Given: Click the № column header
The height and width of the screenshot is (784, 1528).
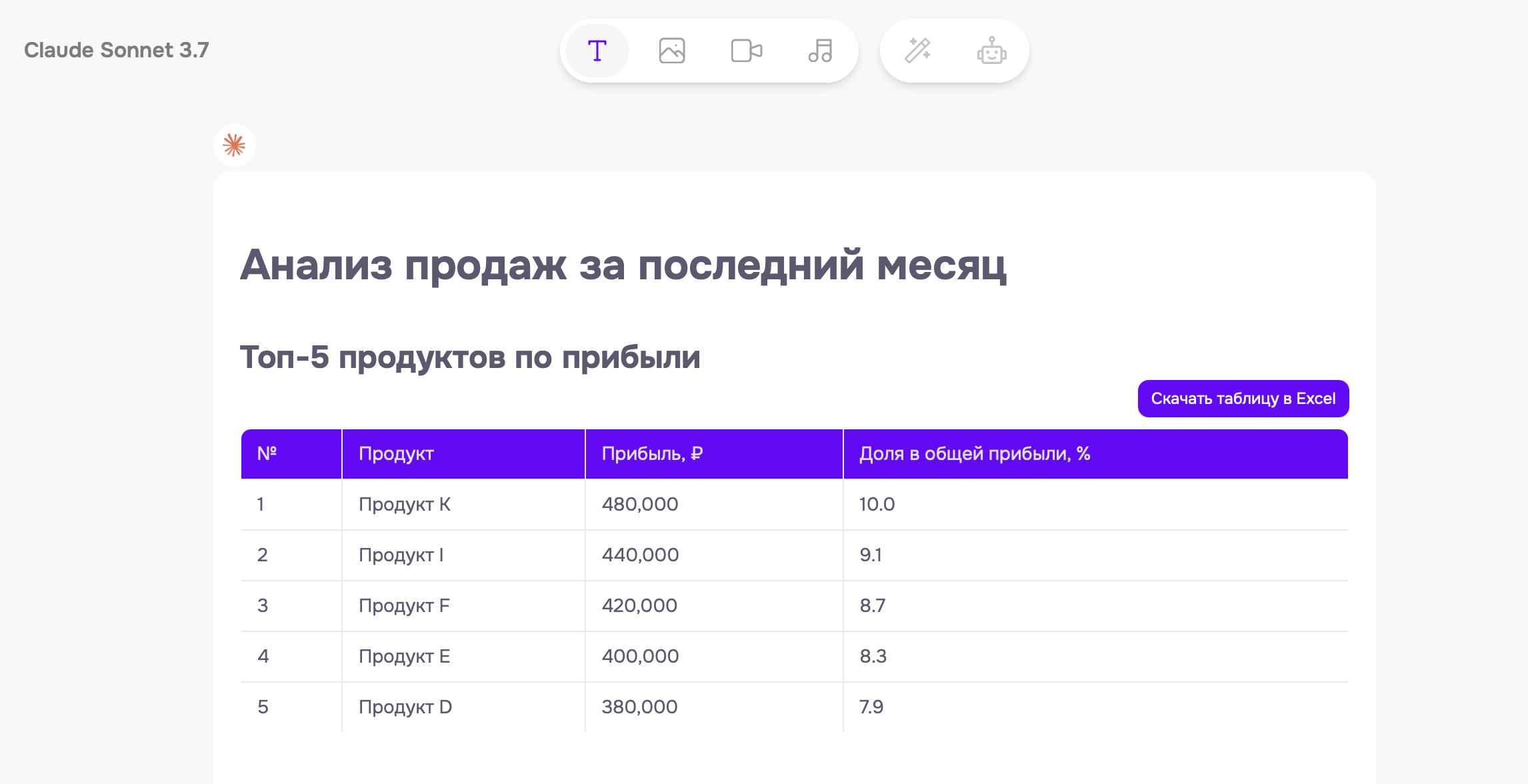Looking at the screenshot, I should pyautogui.click(x=267, y=453).
